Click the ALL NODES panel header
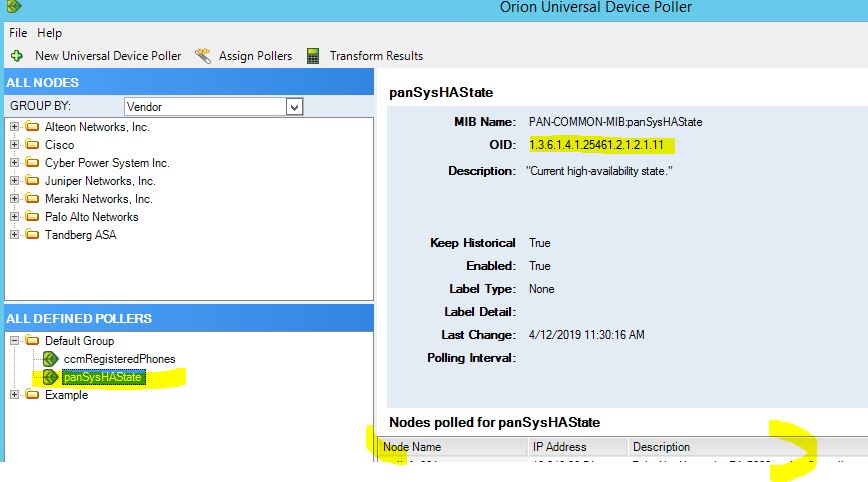 pos(189,82)
